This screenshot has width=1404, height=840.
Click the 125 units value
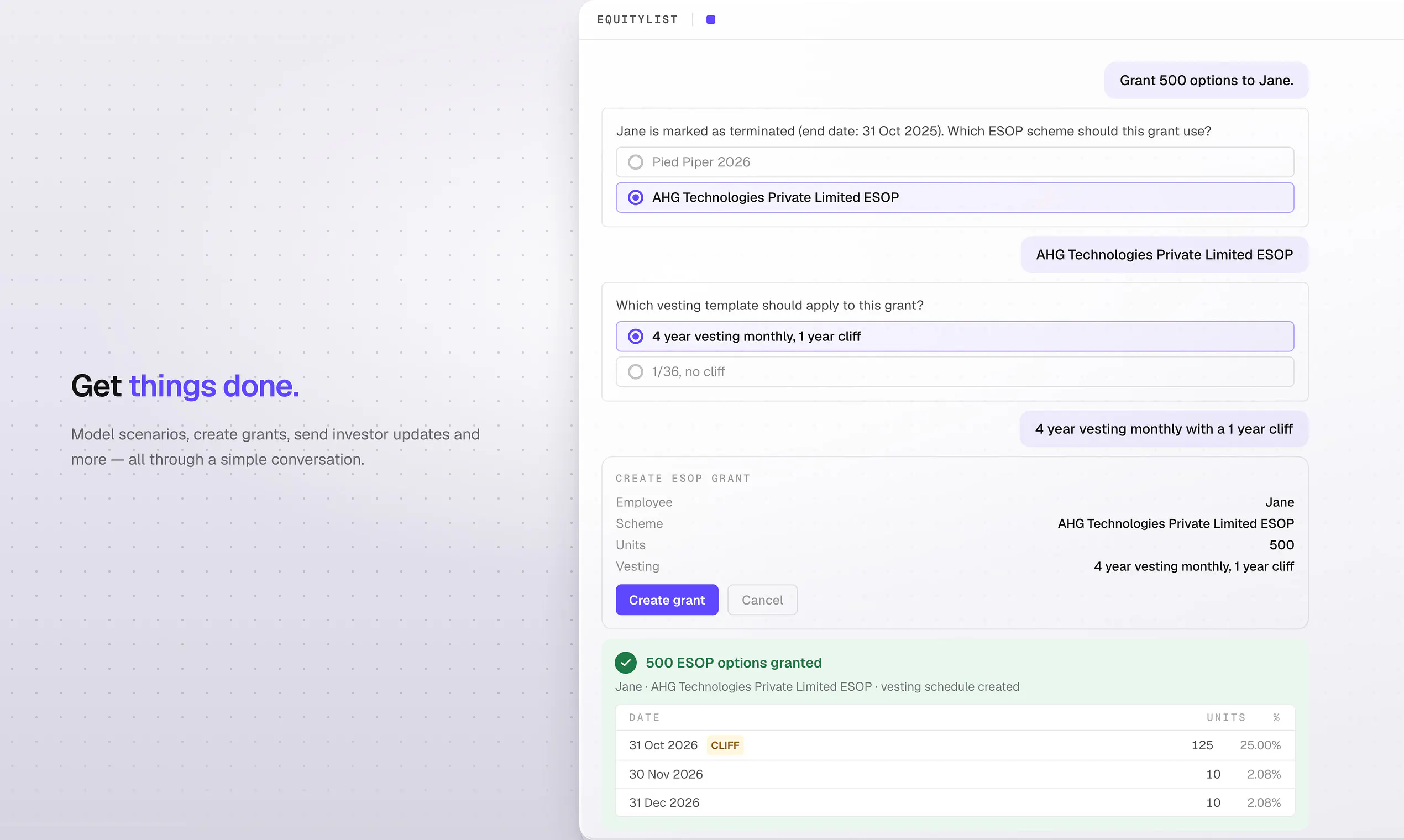[x=1202, y=746]
